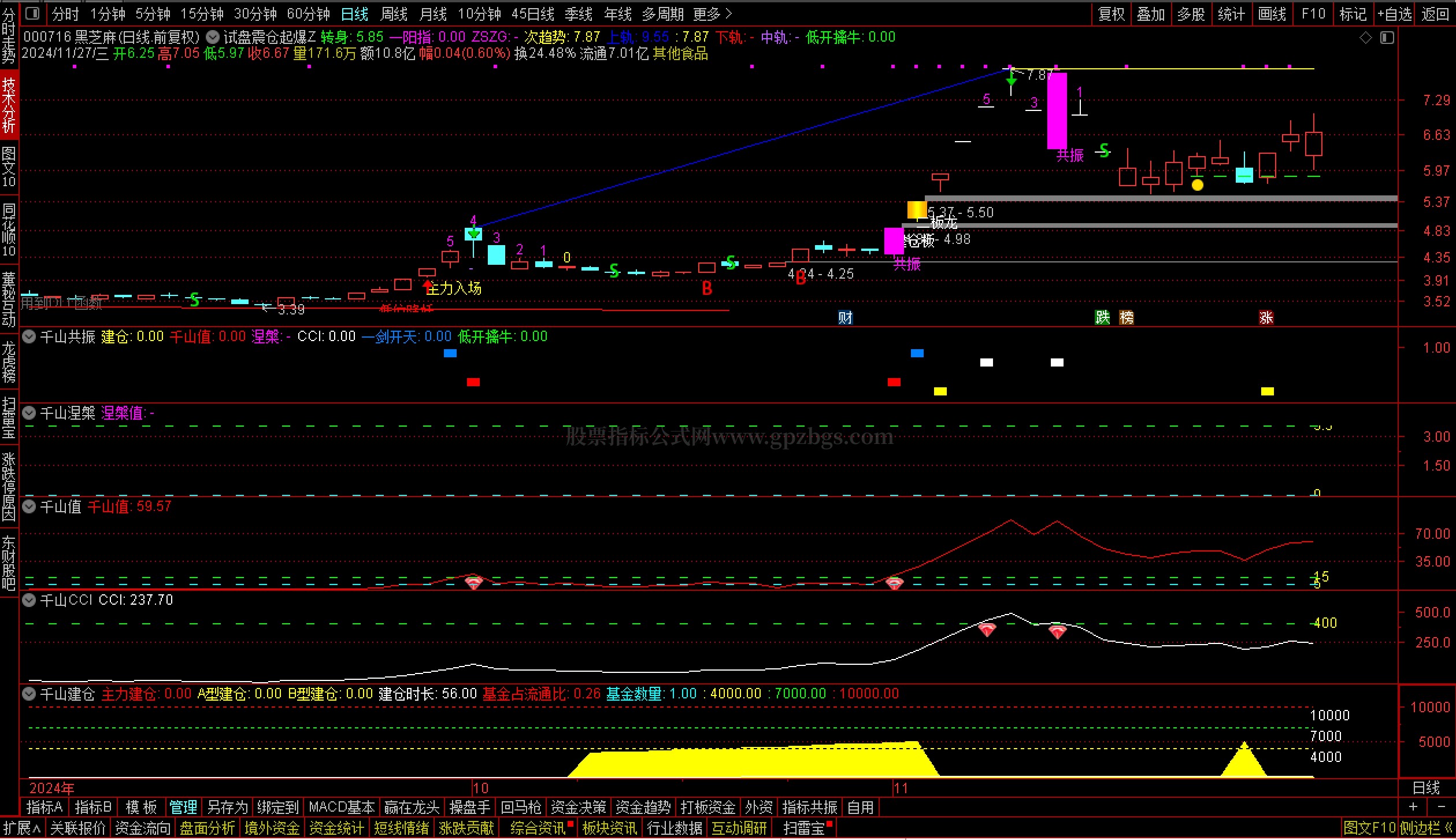Expand the 千山值 indicator menu
The height and width of the screenshot is (840, 1456).
click(29, 506)
